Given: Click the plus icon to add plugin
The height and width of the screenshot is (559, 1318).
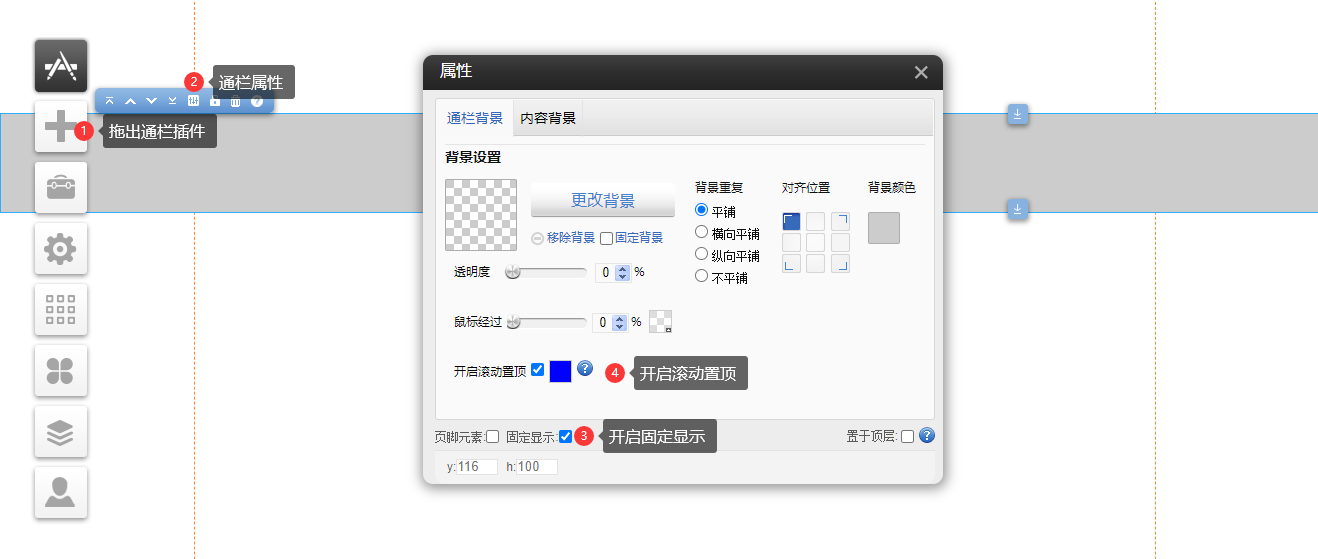Looking at the screenshot, I should 61,127.
